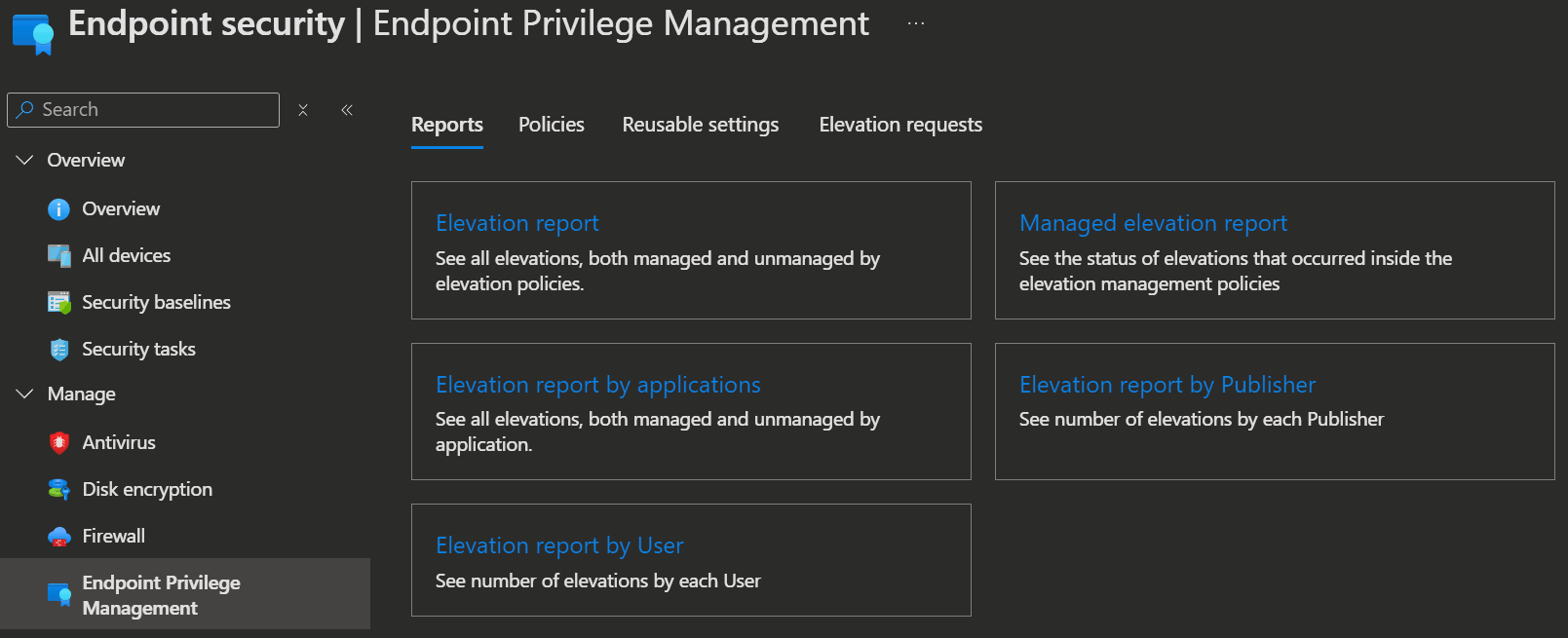Navigate to Firewall

(x=114, y=536)
